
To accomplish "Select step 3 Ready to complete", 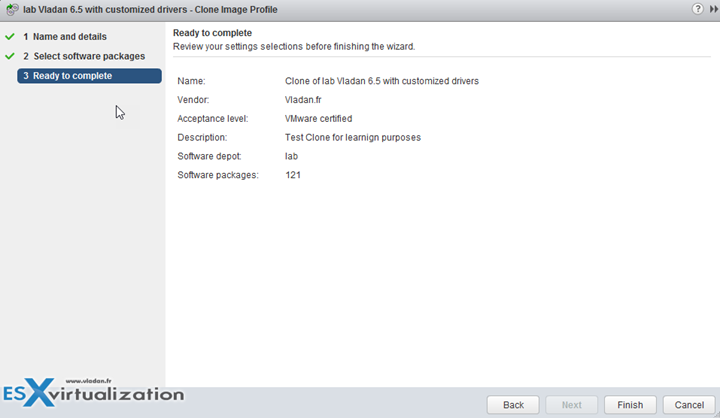I will (x=90, y=76).
